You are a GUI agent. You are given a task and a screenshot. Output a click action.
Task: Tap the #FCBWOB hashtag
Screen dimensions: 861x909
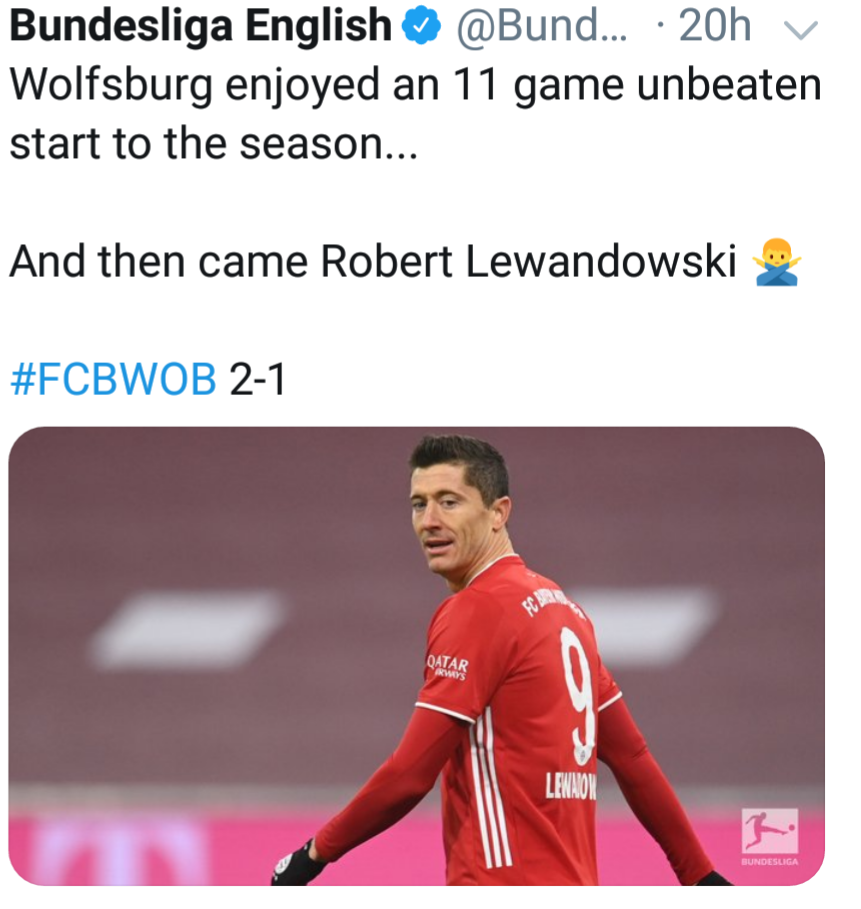click(x=114, y=380)
